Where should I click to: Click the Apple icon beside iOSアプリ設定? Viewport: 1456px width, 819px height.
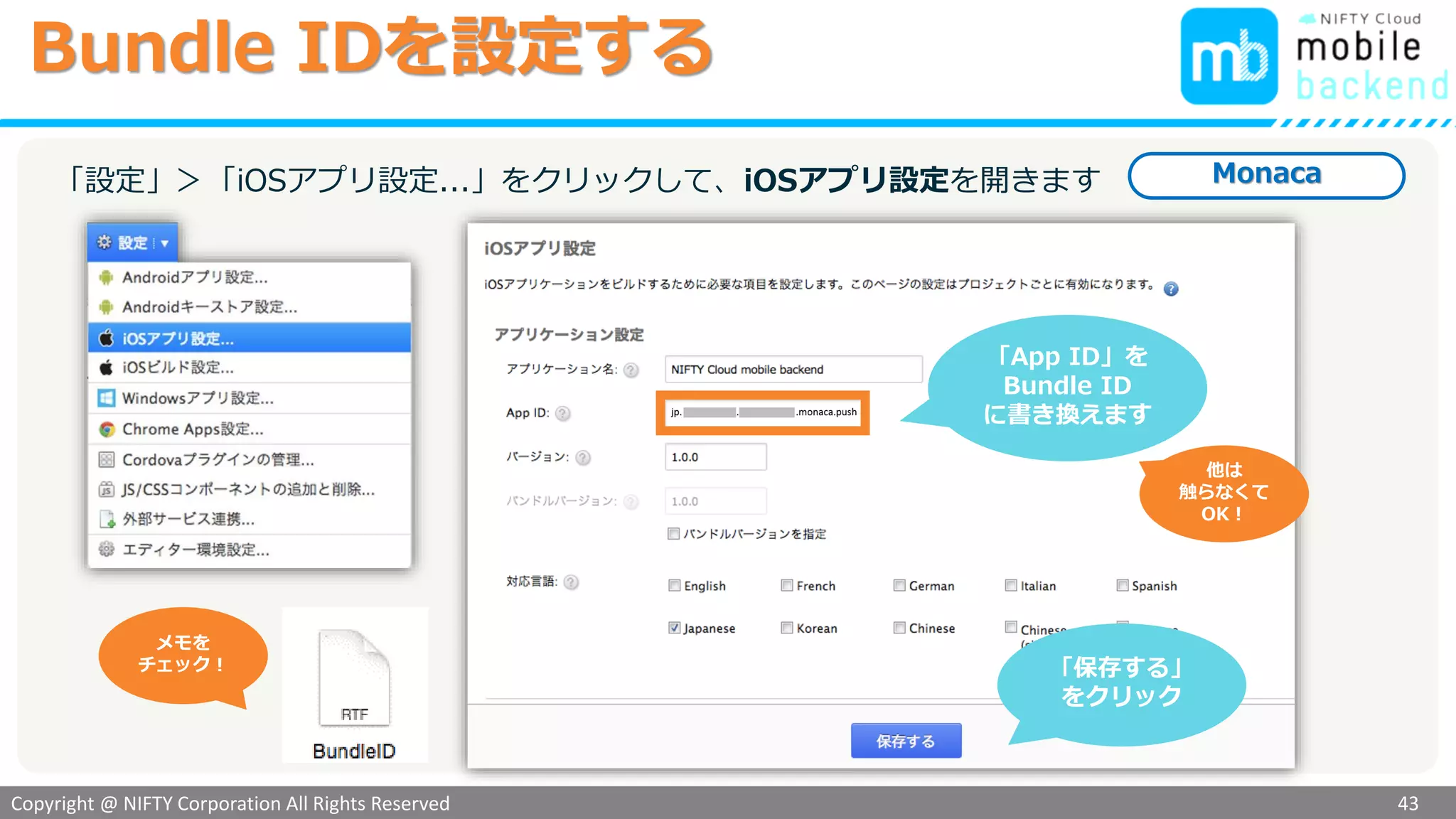tap(106, 338)
